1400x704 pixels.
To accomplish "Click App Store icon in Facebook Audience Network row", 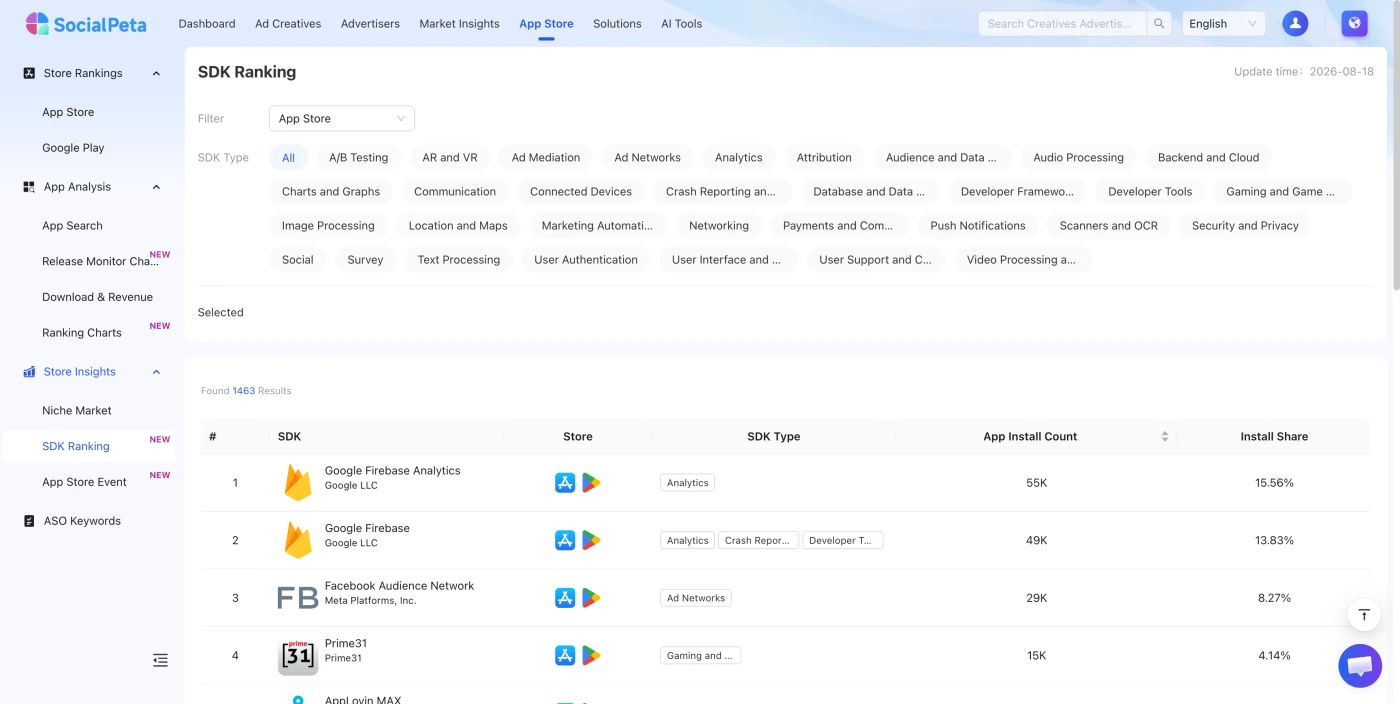I will [565, 598].
